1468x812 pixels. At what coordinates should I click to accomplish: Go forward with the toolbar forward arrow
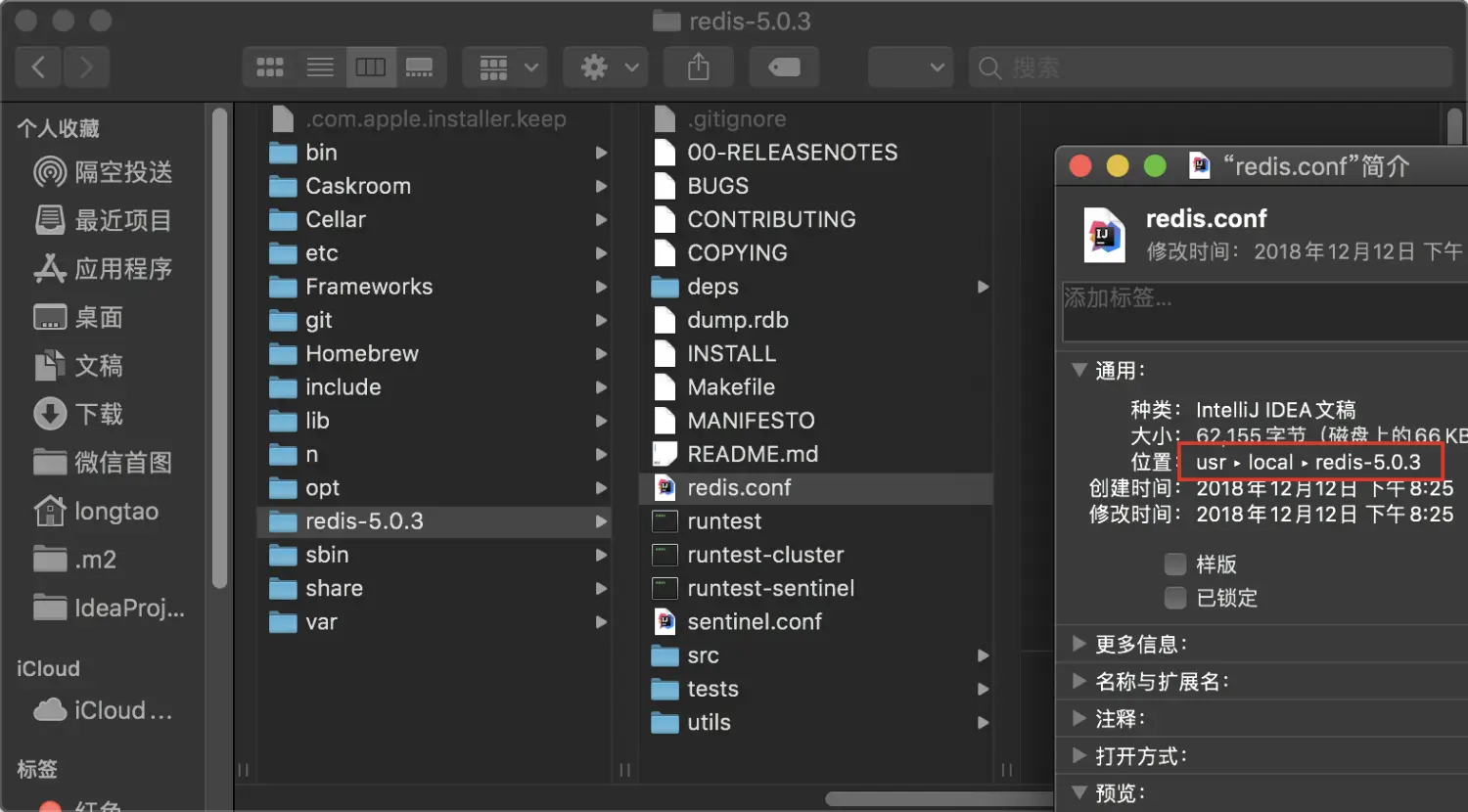[x=86, y=68]
